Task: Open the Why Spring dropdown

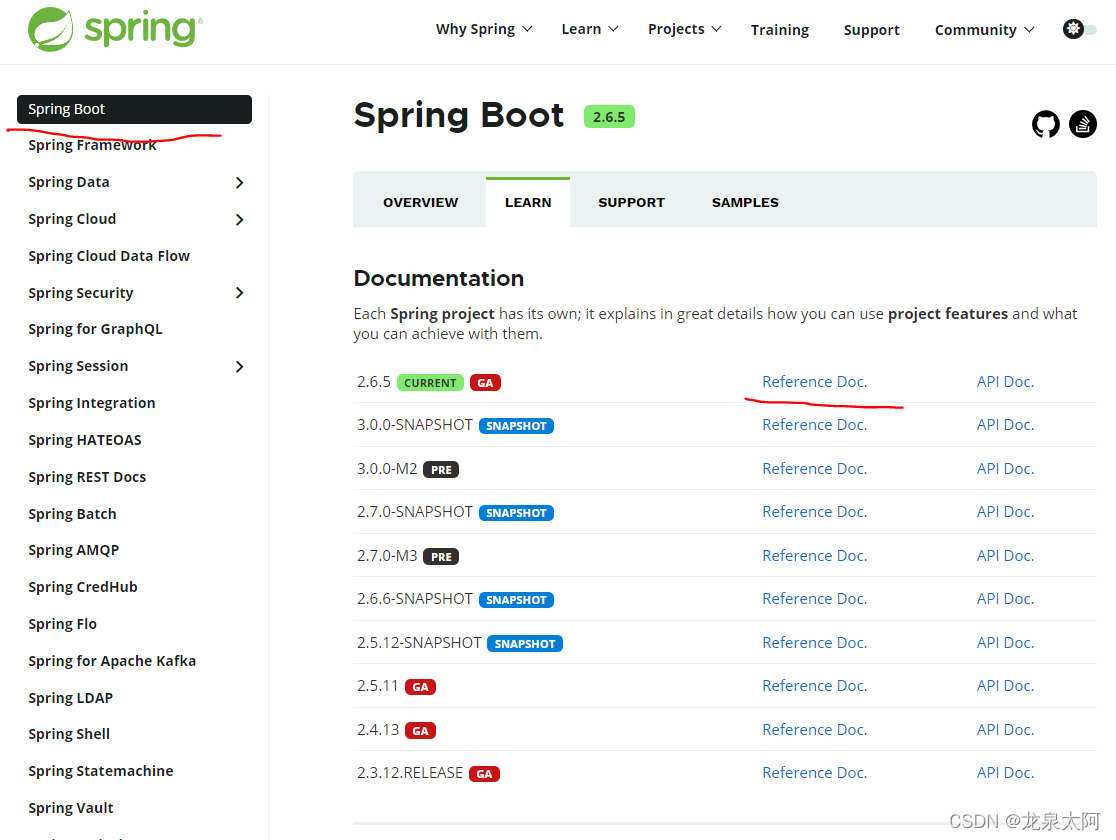Action: click(x=483, y=29)
